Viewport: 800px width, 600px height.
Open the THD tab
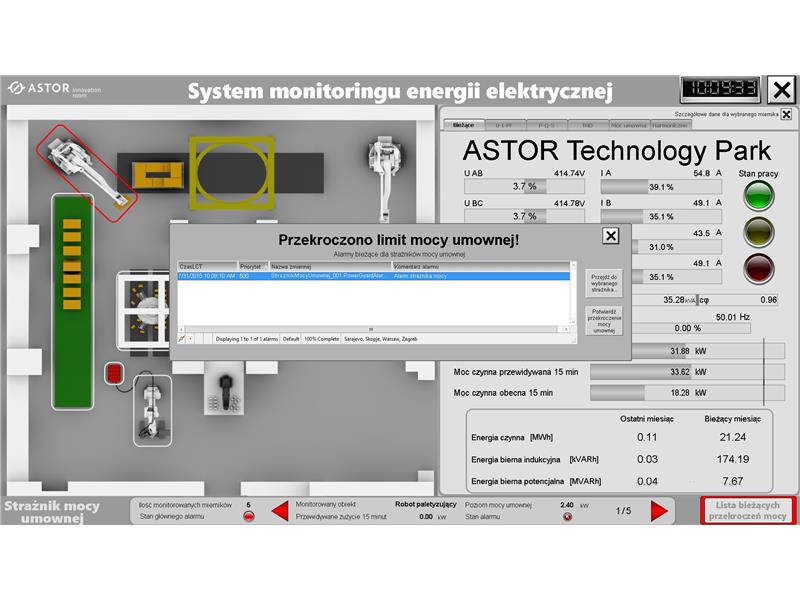pyautogui.click(x=588, y=125)
